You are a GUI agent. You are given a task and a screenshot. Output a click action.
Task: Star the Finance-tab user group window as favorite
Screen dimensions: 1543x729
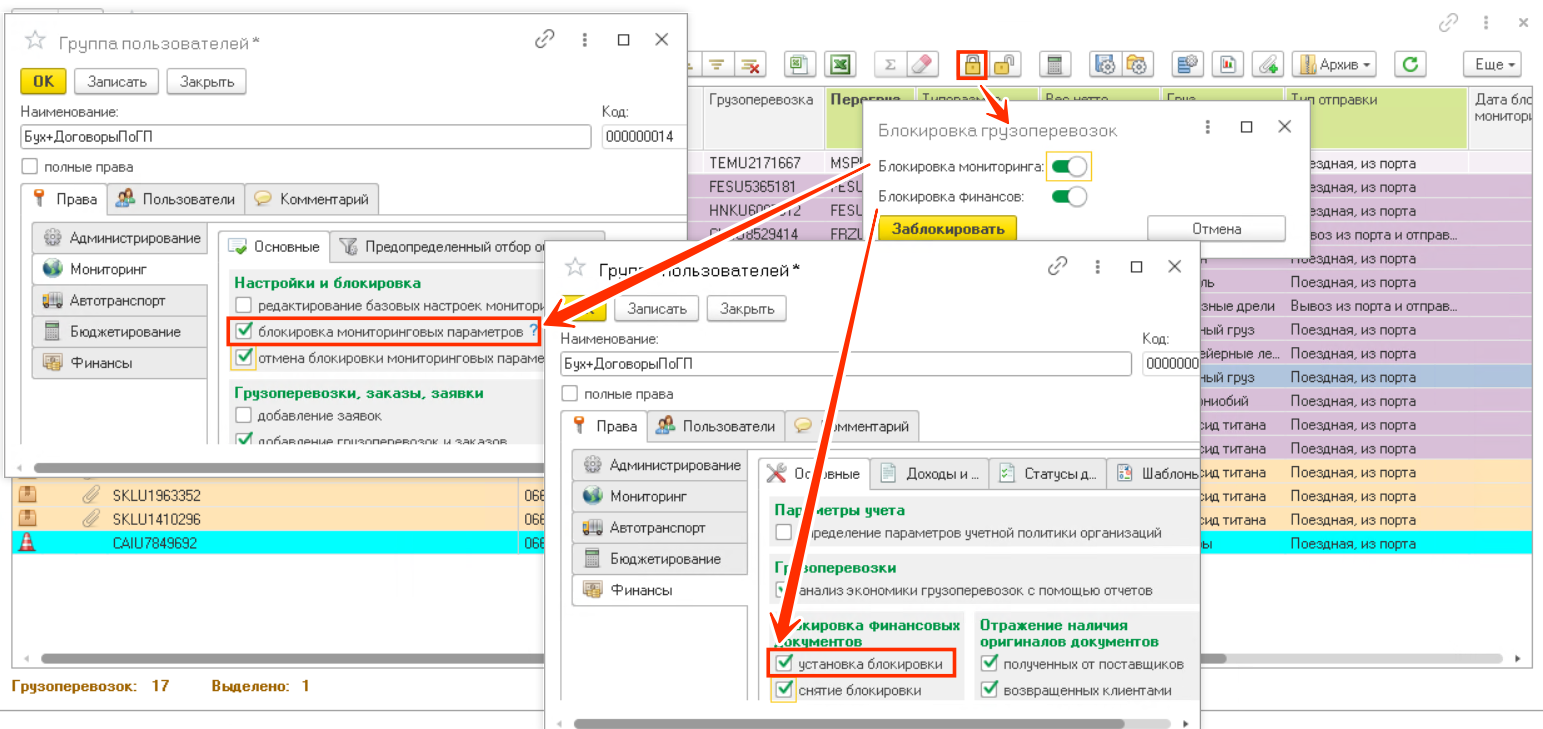click(x=574, y=267)
